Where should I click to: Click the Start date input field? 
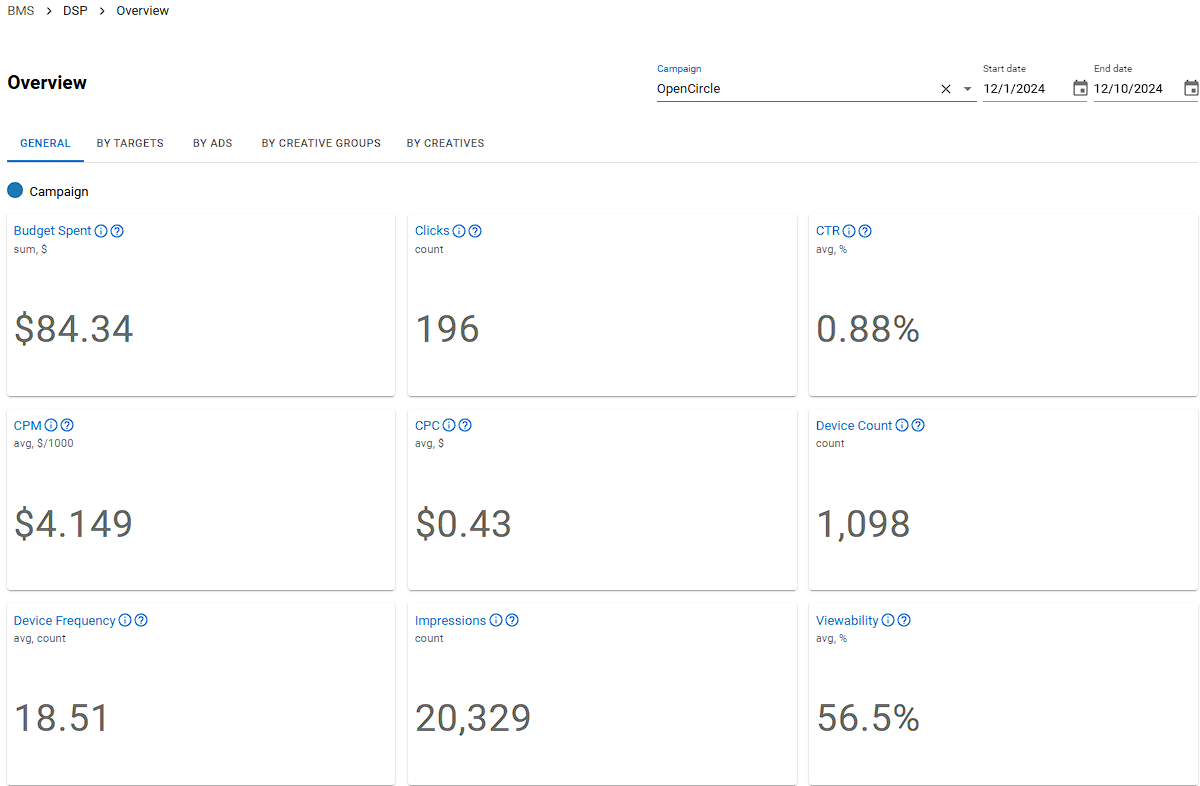click(1024, 89)
